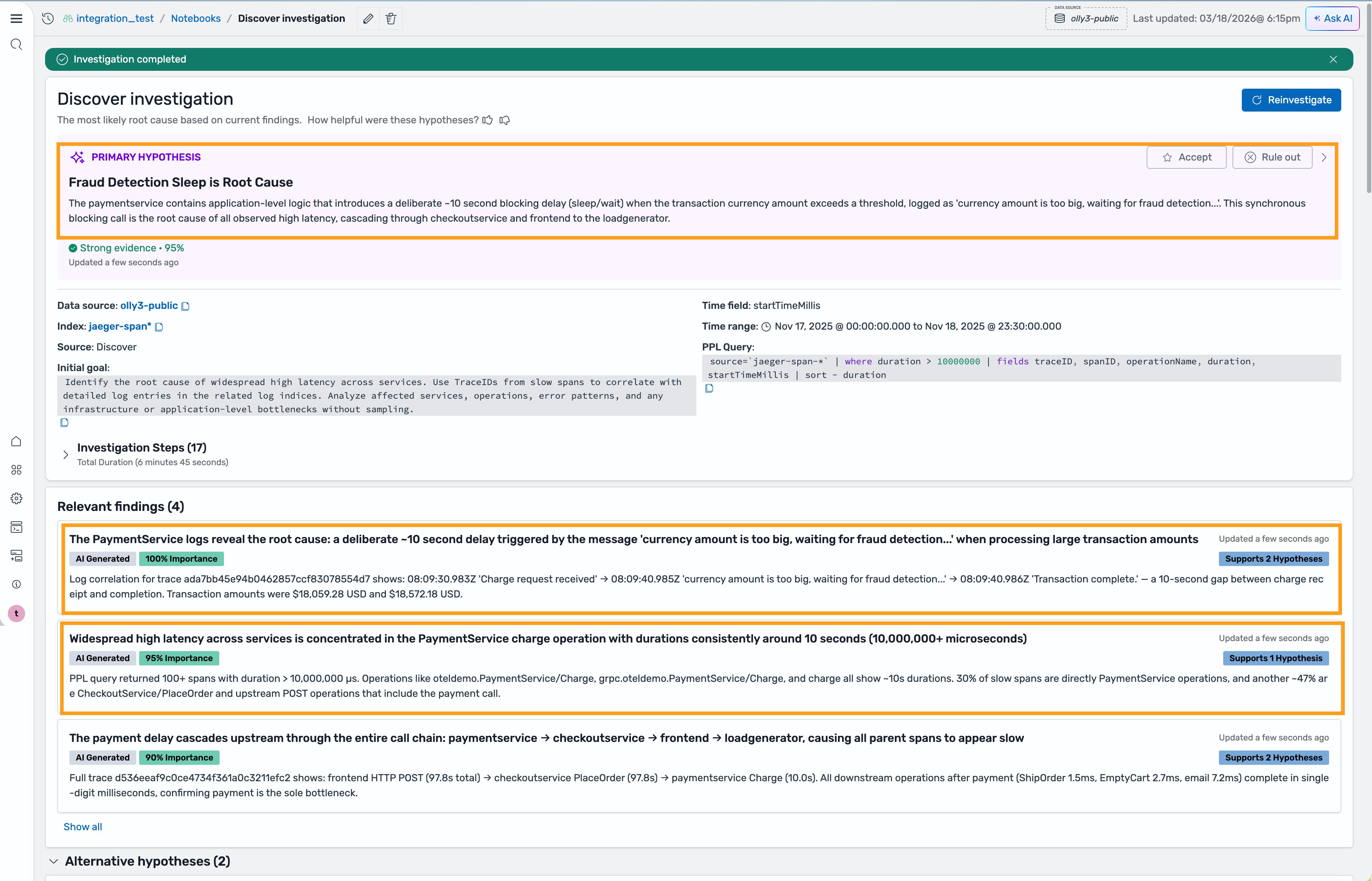Click the pencil edit notebook name icon
This screenshot has height=881, width=1372.
tap(368, 18)
